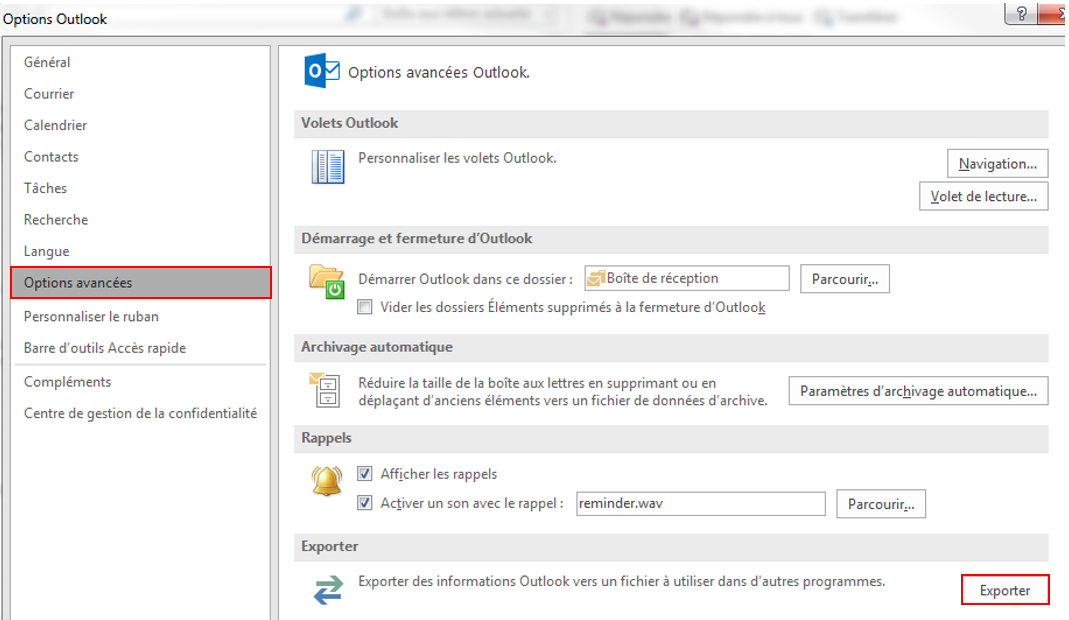1069x620 pixels.
Task: Click the Outlook panes layout icon
Action: pos(327,167)
